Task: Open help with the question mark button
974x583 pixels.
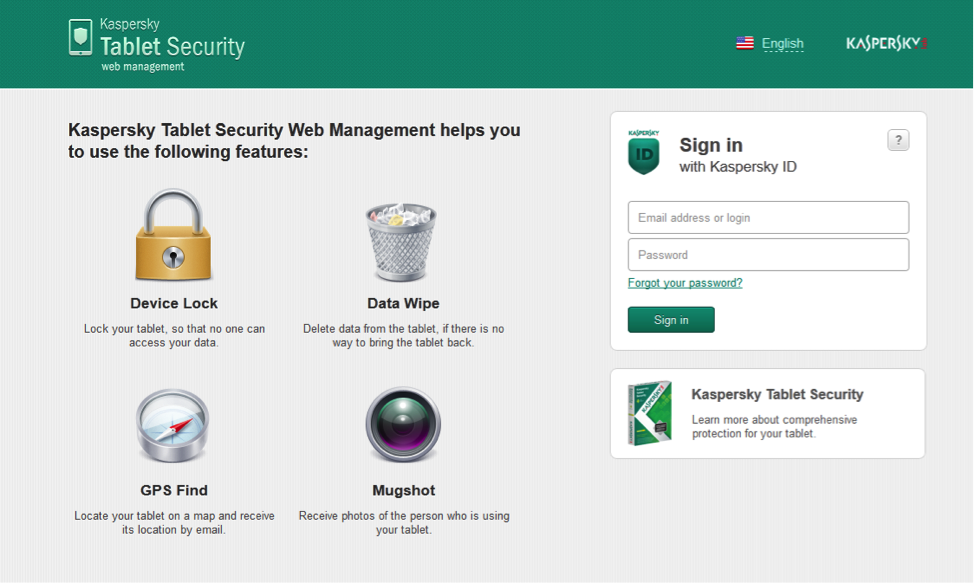Action: pyautogui.click(x=898, y=140)
